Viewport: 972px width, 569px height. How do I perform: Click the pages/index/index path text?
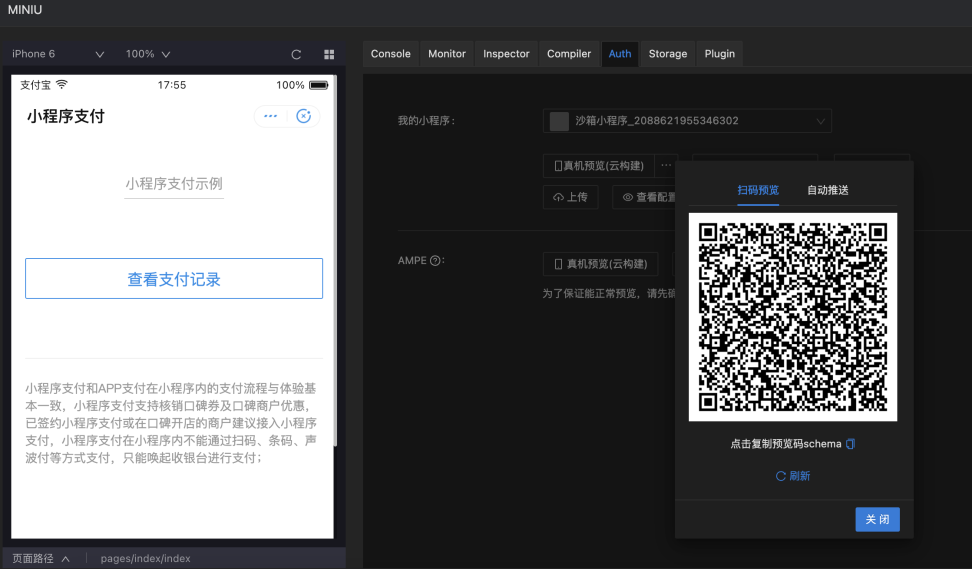[146, 558]
